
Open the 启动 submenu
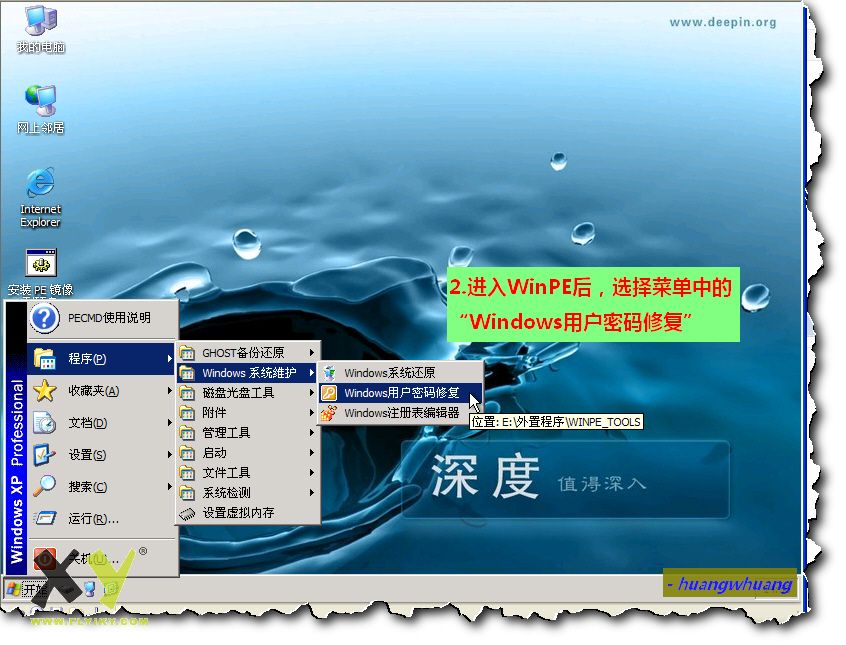(x=248, y=453)
